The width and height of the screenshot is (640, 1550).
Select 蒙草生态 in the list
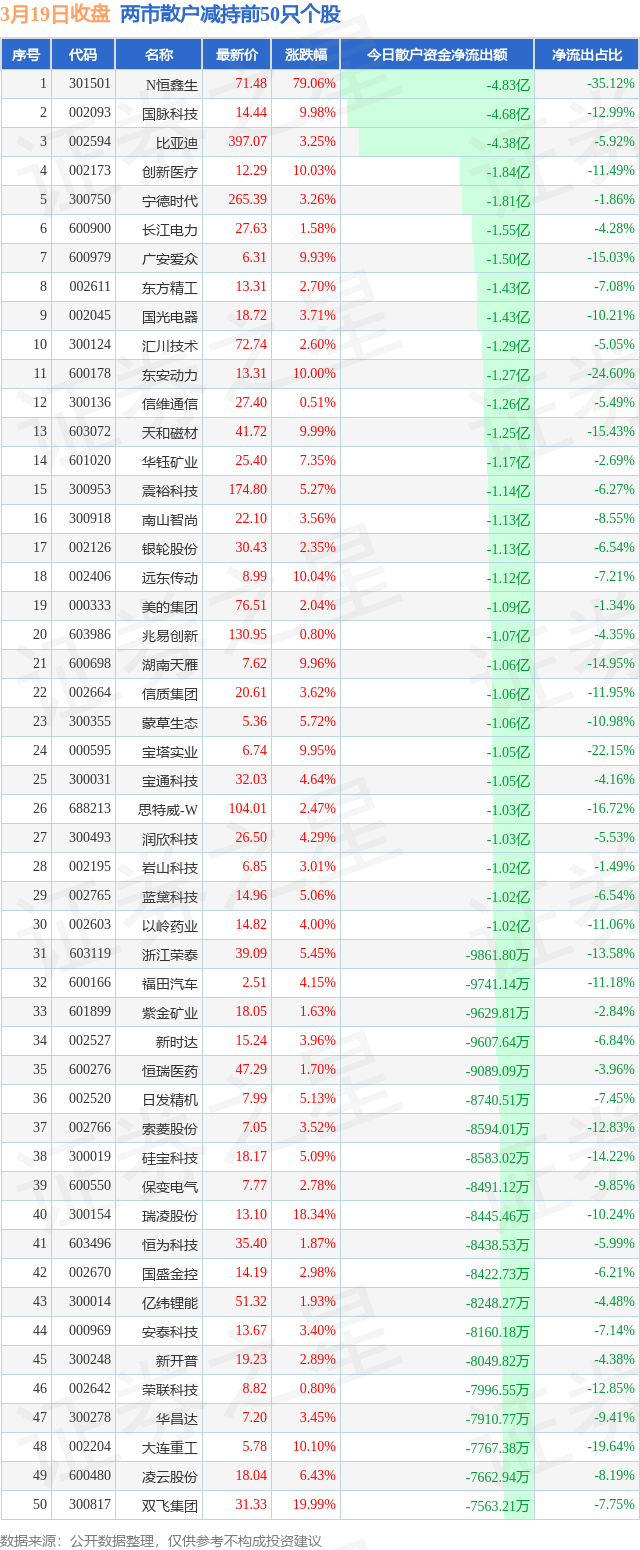170,722
